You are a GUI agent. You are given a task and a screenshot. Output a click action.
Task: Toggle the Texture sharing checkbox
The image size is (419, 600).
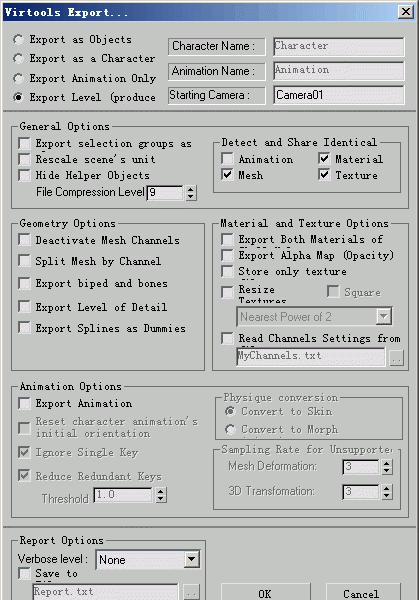click(x=324, y=175)
